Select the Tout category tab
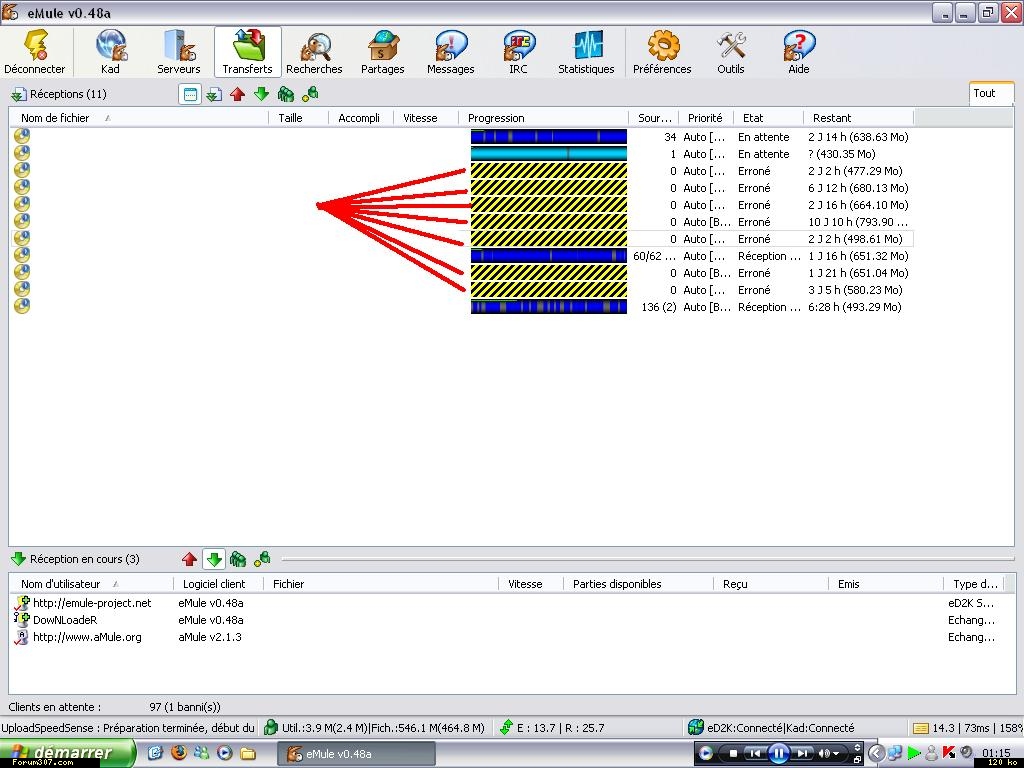The image size is (1024, 768). (990, 93)
